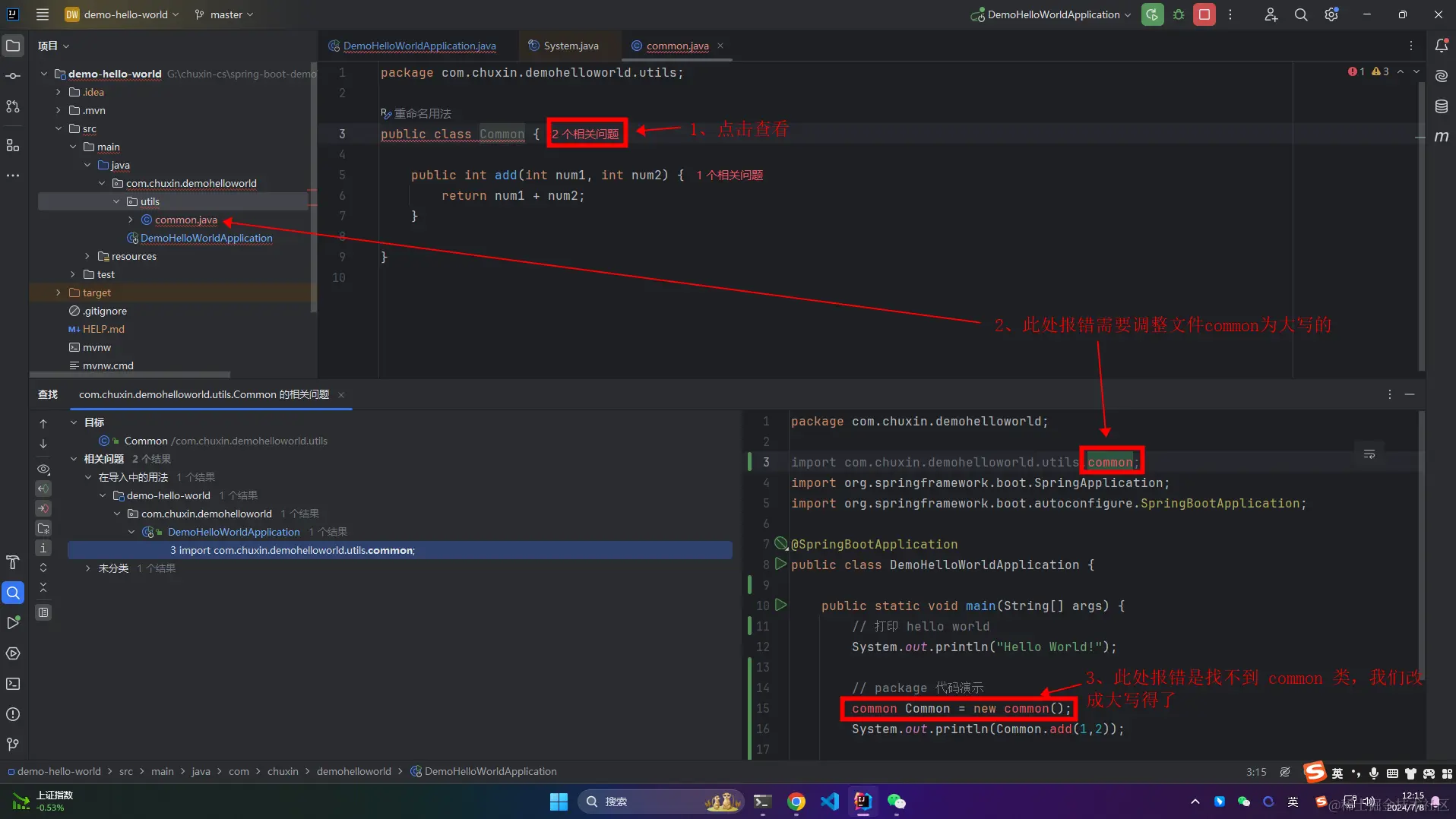1456x819 pixels.
Task: Go to next occurrence down arrow
Action: (x=43, y=444)
